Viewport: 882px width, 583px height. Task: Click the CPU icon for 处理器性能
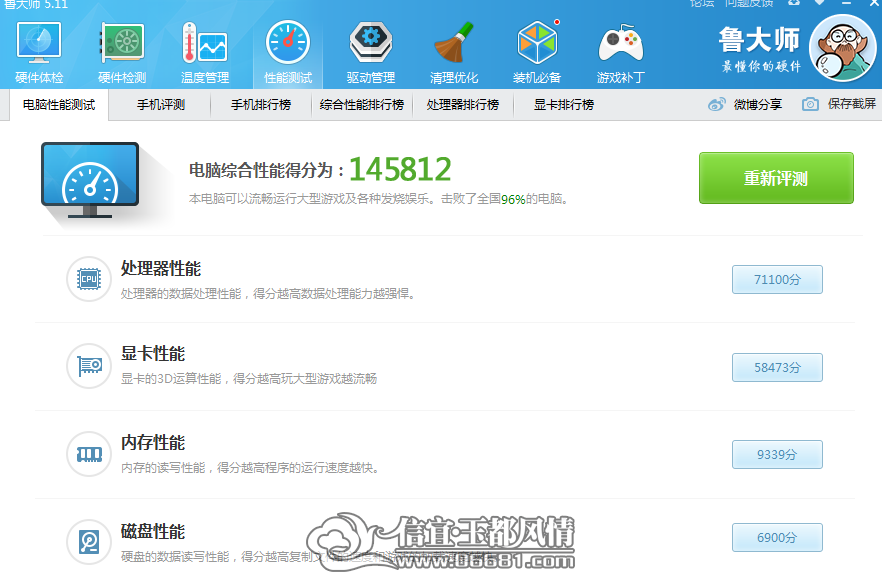pos(89,279)
